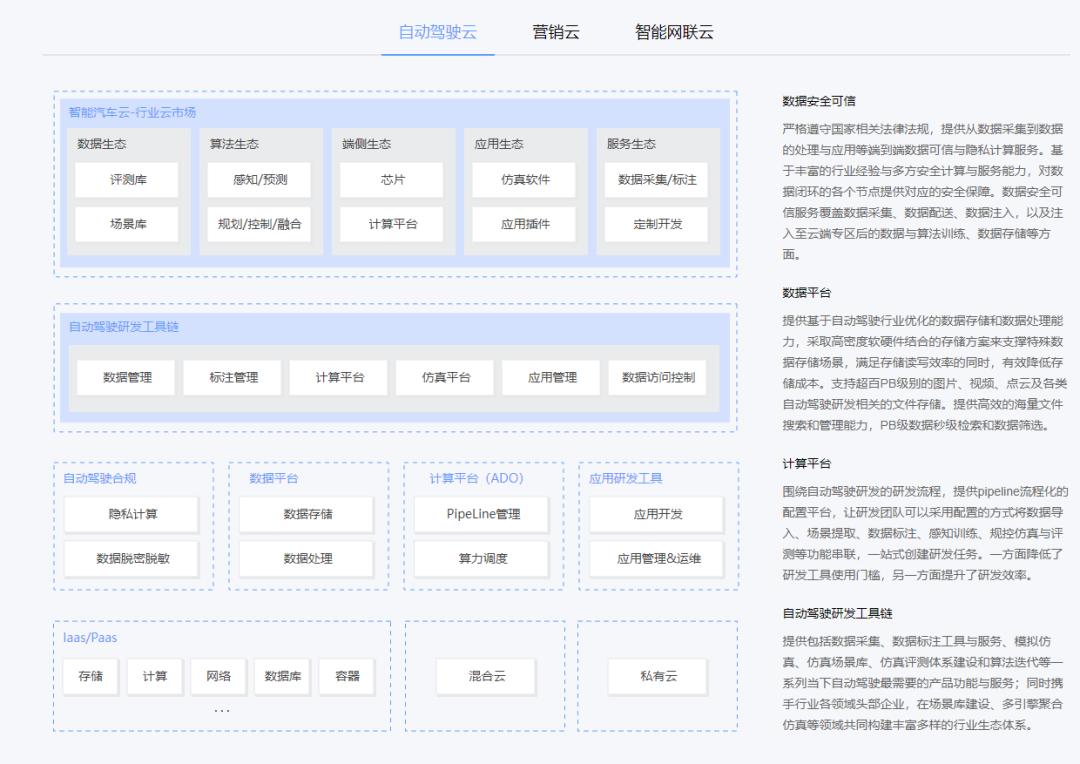Select 规划/控制/融合 in 算法生态
The height and width of the screenshot is (764, 1080).
click(259, 224)
